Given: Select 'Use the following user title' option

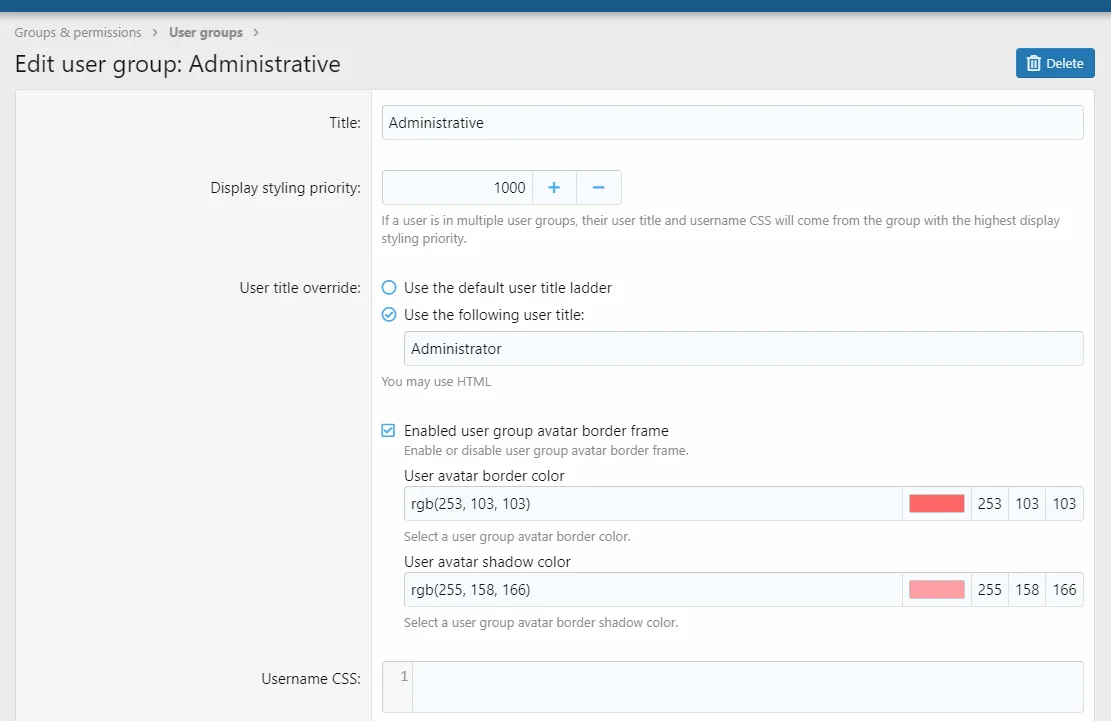Looking at the screenshot, I should [389, 315].
